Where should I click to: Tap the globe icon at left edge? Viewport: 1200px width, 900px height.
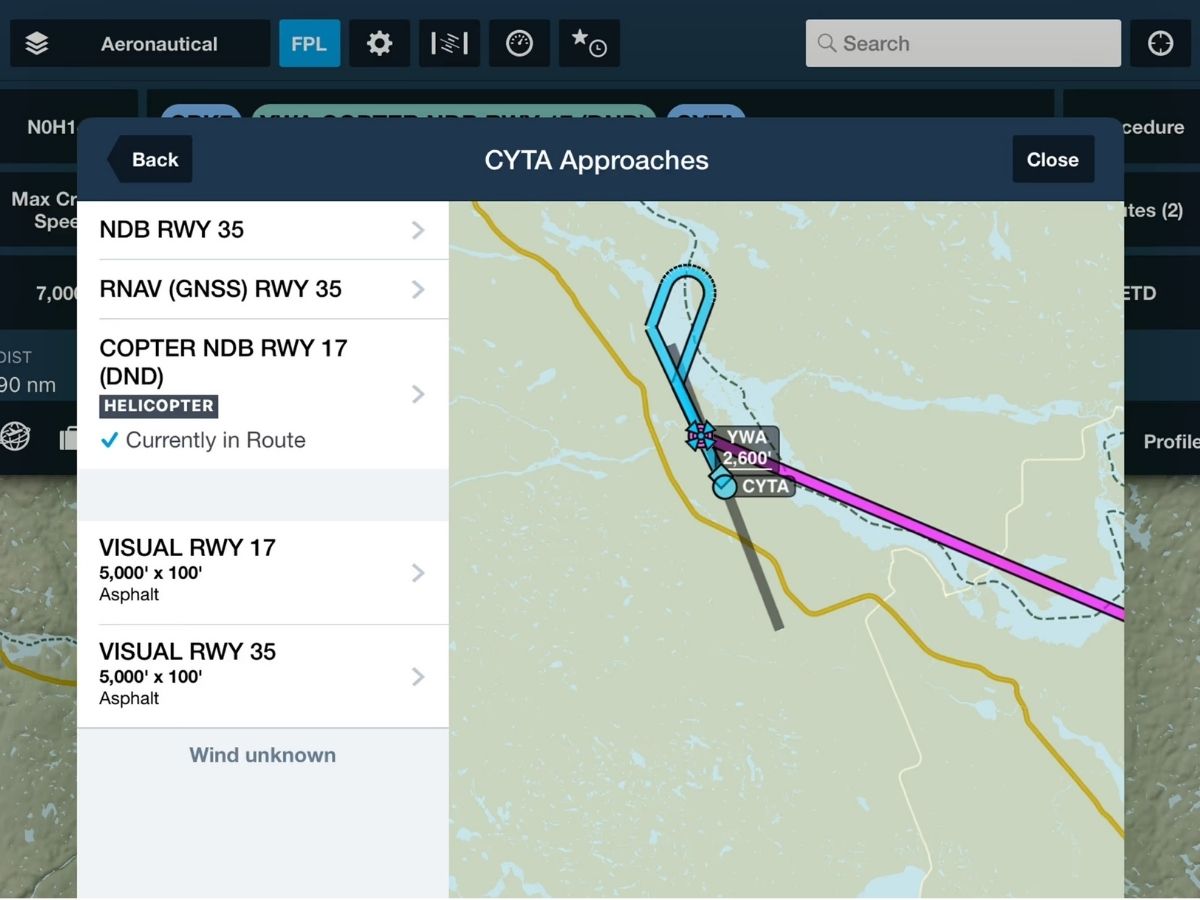click(x=15, y=437)
